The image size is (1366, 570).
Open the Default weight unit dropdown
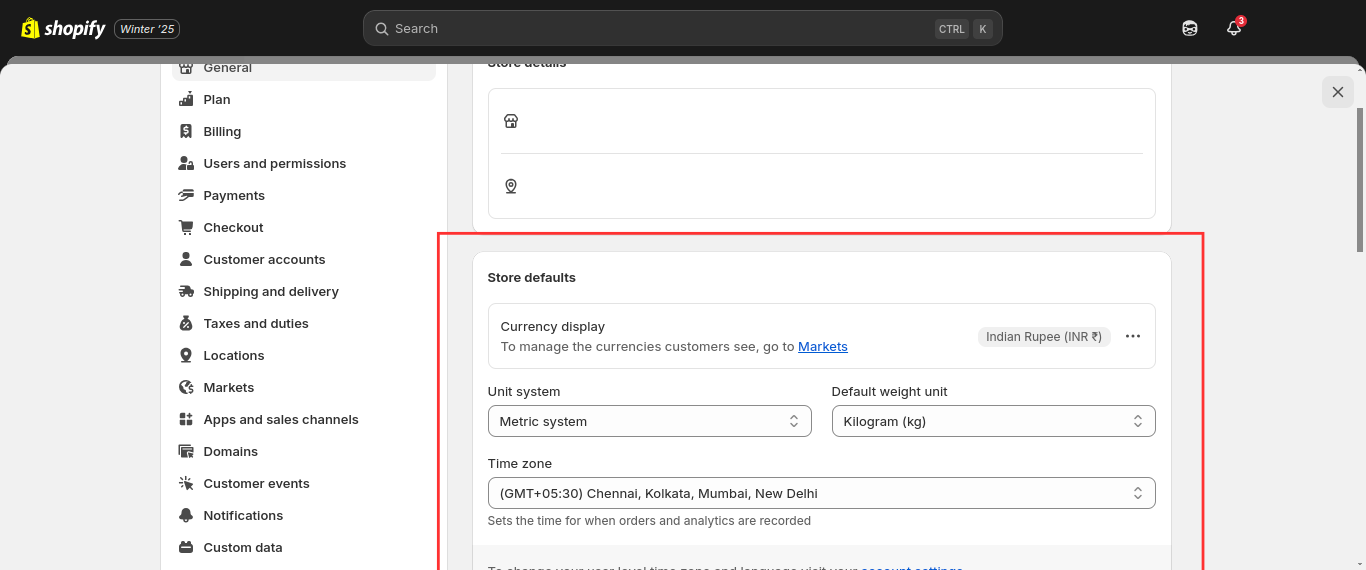[x=993, y=421]
